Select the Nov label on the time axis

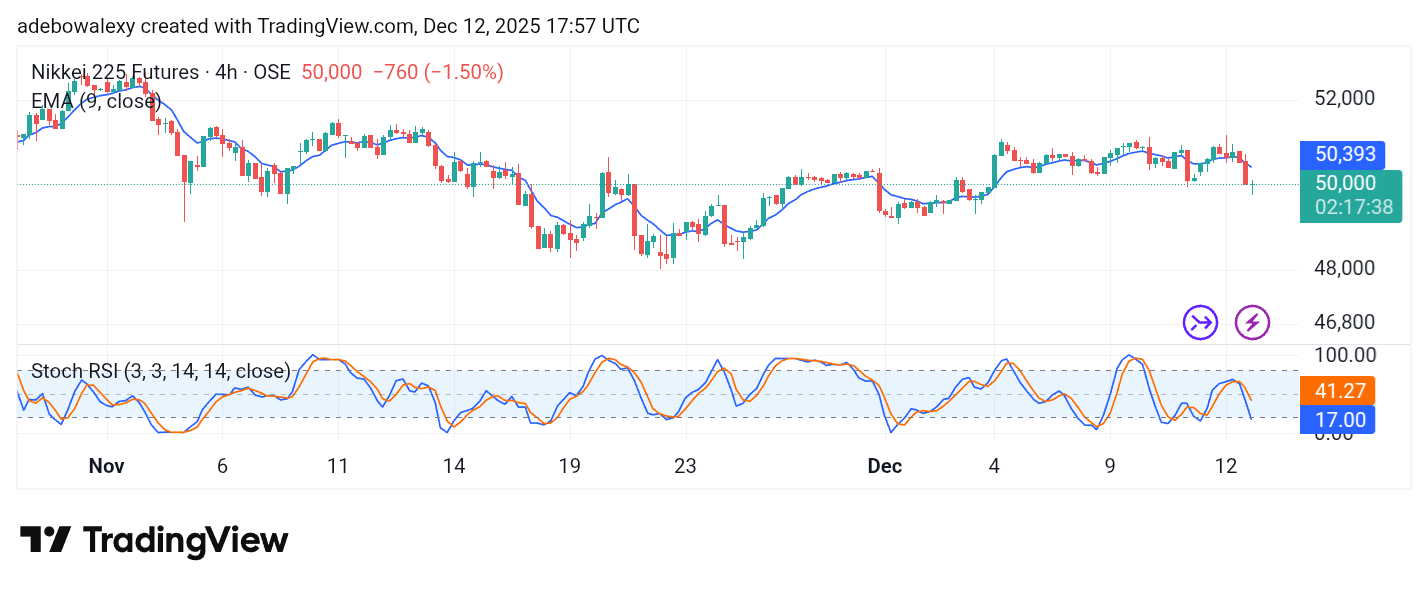point(106,466)
